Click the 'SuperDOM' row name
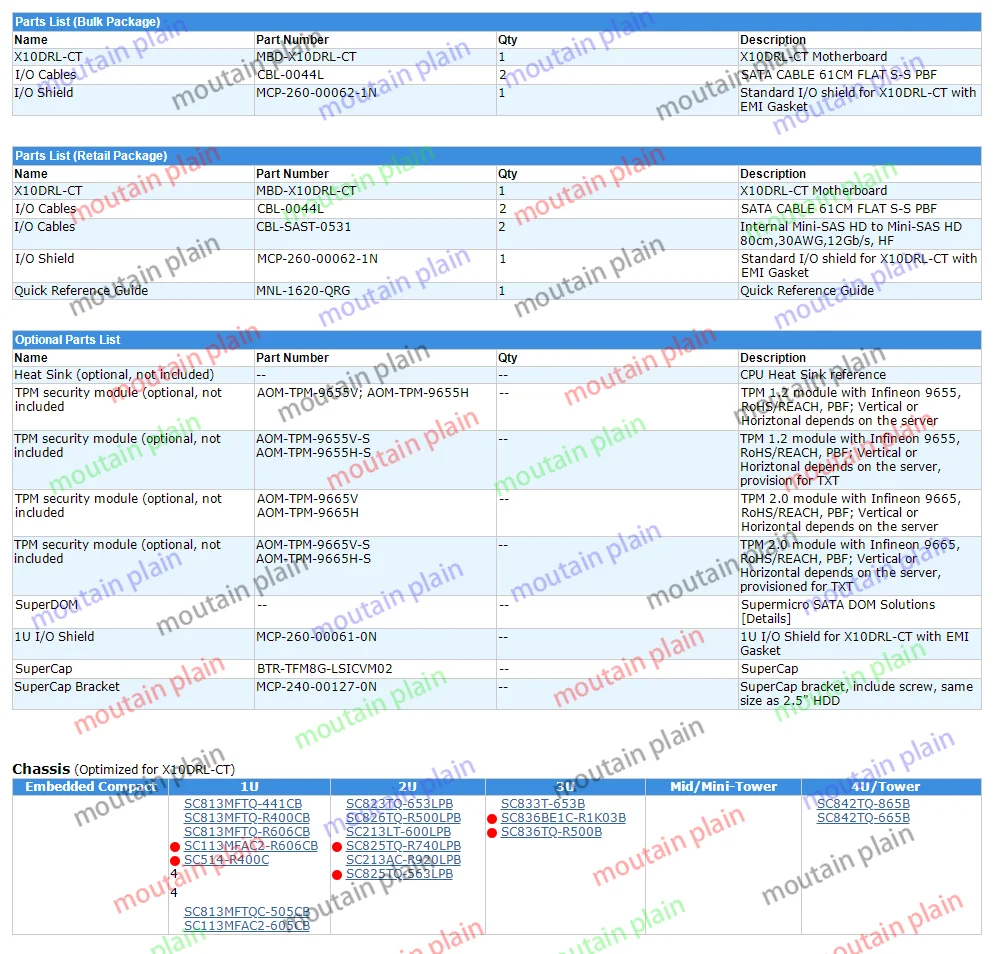Screen dimensions: 999x954 pos(47,605)
